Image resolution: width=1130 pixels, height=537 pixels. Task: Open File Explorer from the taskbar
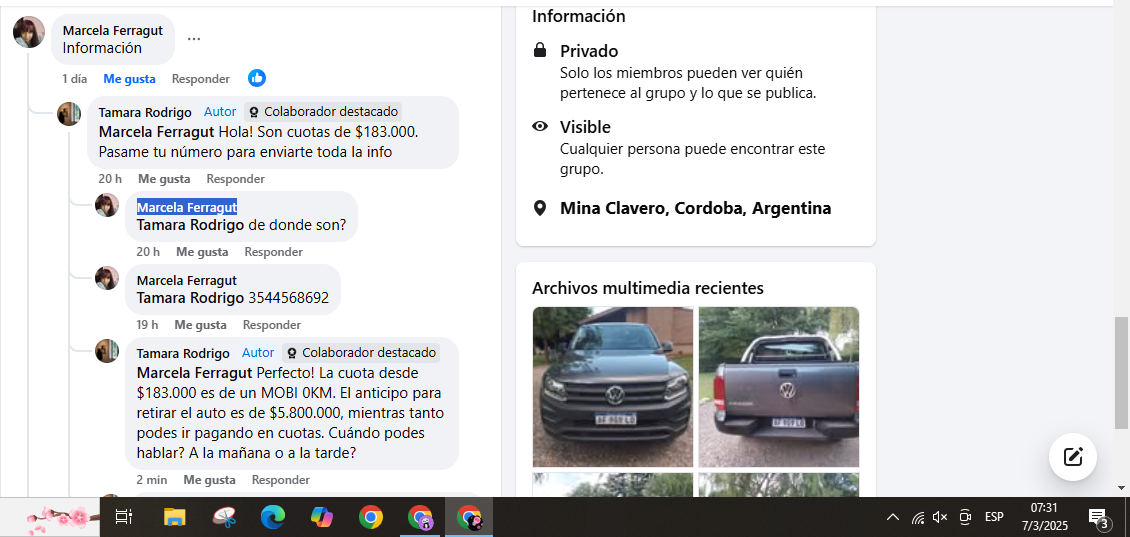click(175, 517)
